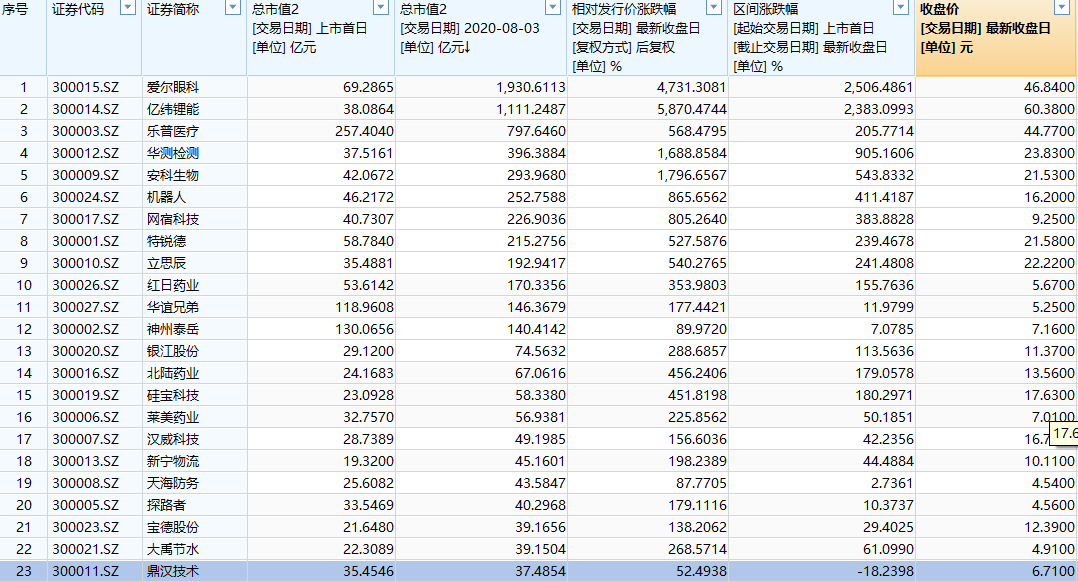
Task: Open dropdown on 总市值2 2020-08-03 column
Action: [x=553, y=8]
